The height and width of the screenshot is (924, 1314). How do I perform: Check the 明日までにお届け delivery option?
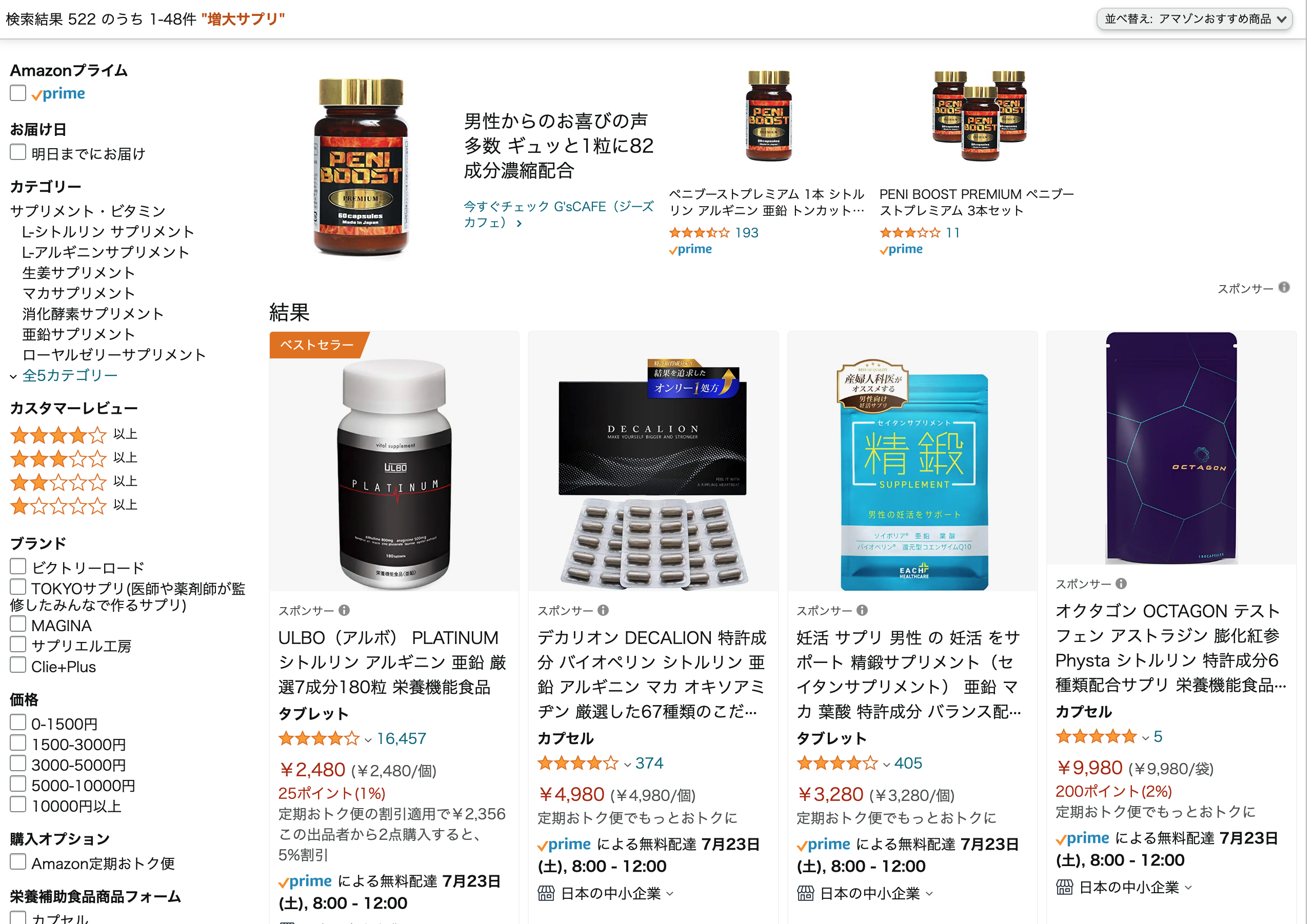tap(18, 152)
